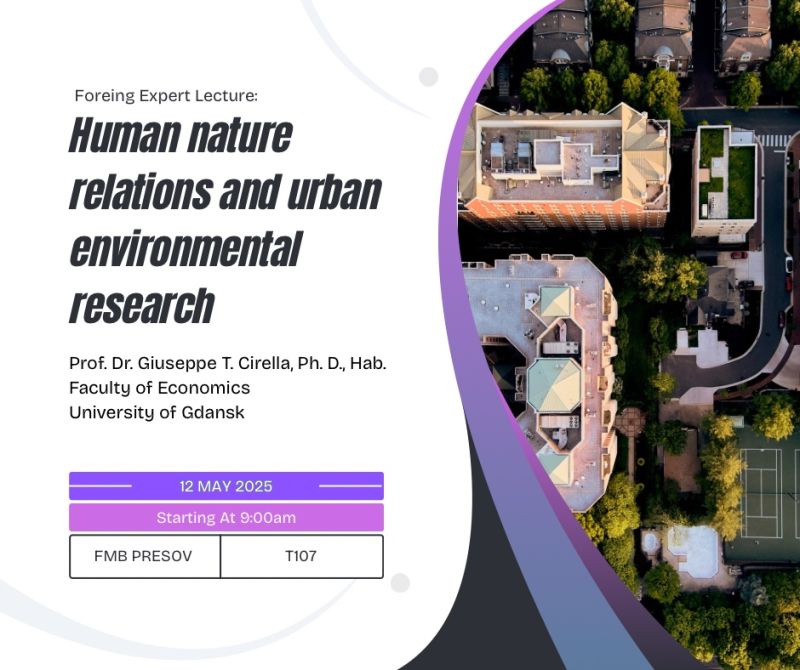800x670 pixels.
Task: Select the word "environmental" in the title
Action: (x=184, y=248)
